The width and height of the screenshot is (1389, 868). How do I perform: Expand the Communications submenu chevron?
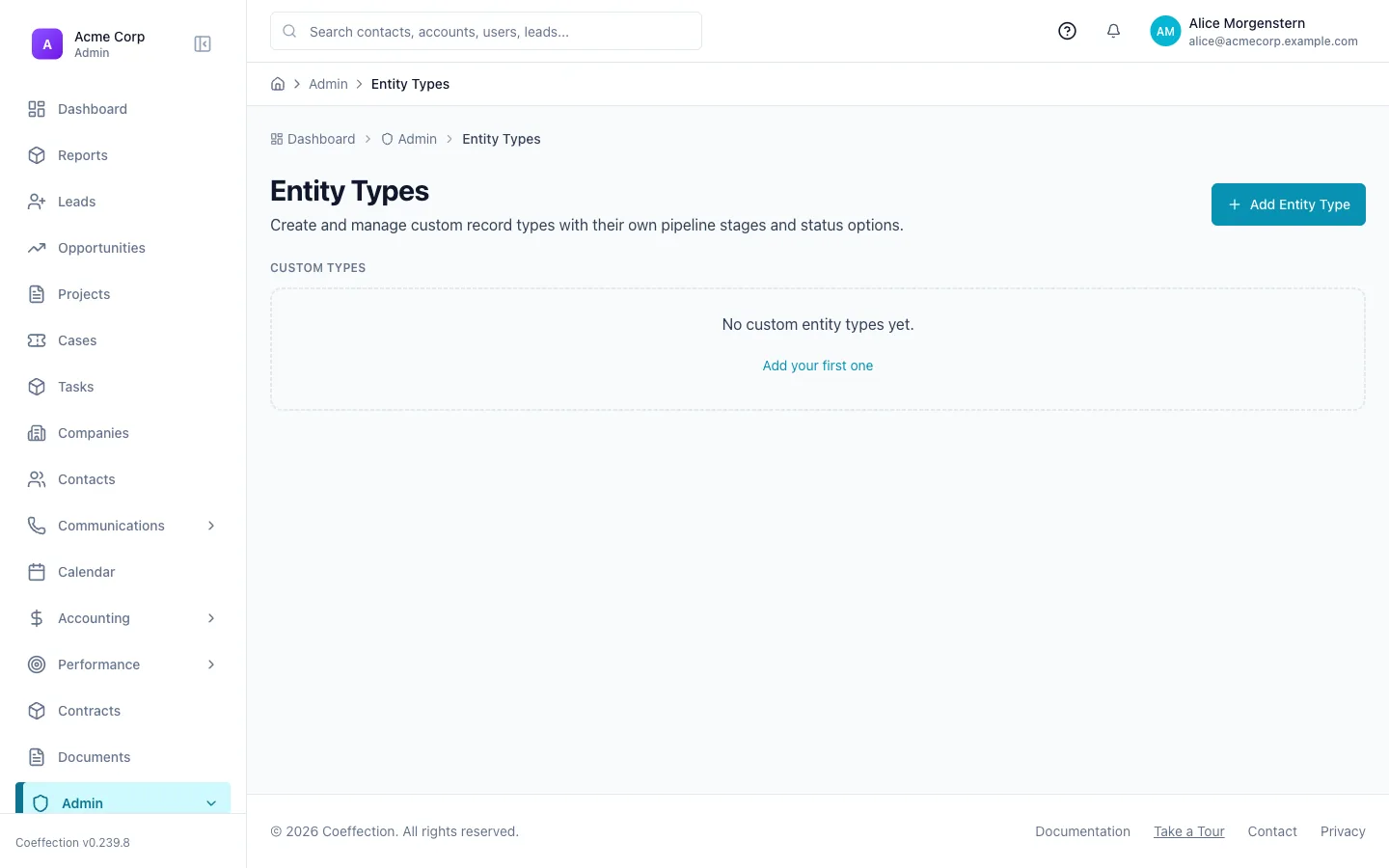[x=211, y=526]
